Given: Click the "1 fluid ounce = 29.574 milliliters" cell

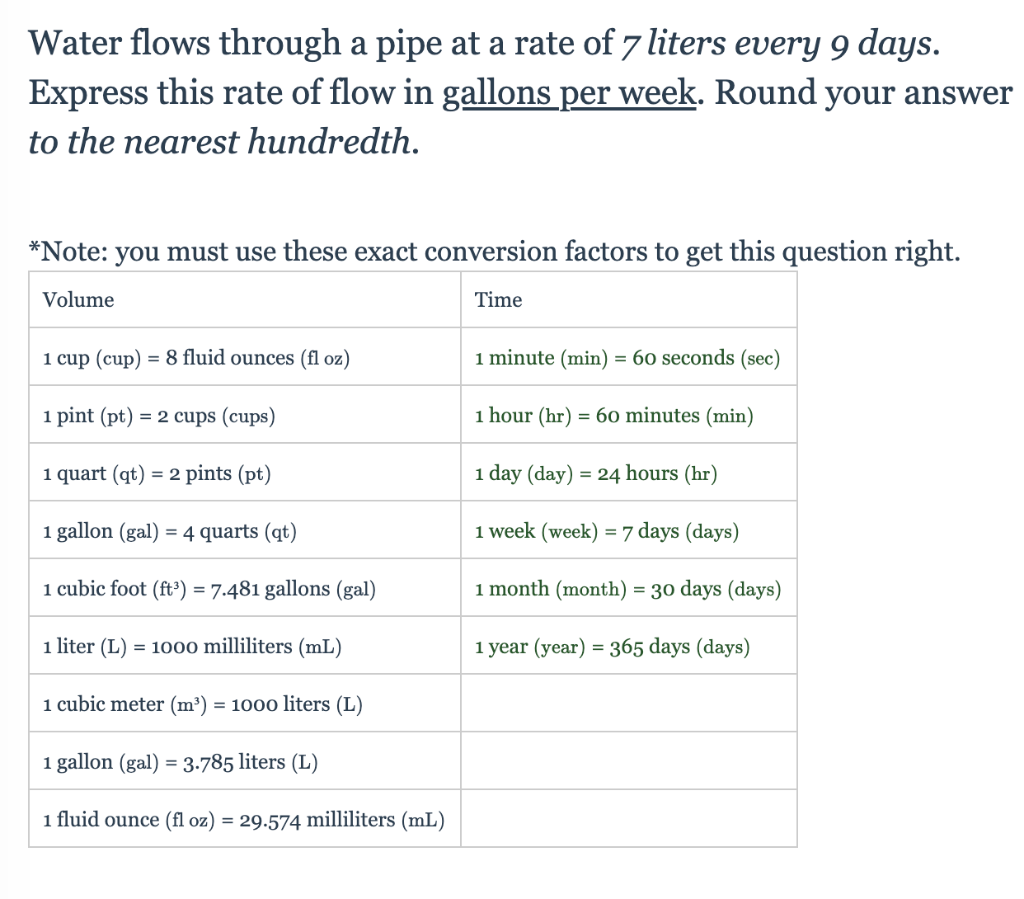Looking at the screenshot, I should click(x=244, y=820).
